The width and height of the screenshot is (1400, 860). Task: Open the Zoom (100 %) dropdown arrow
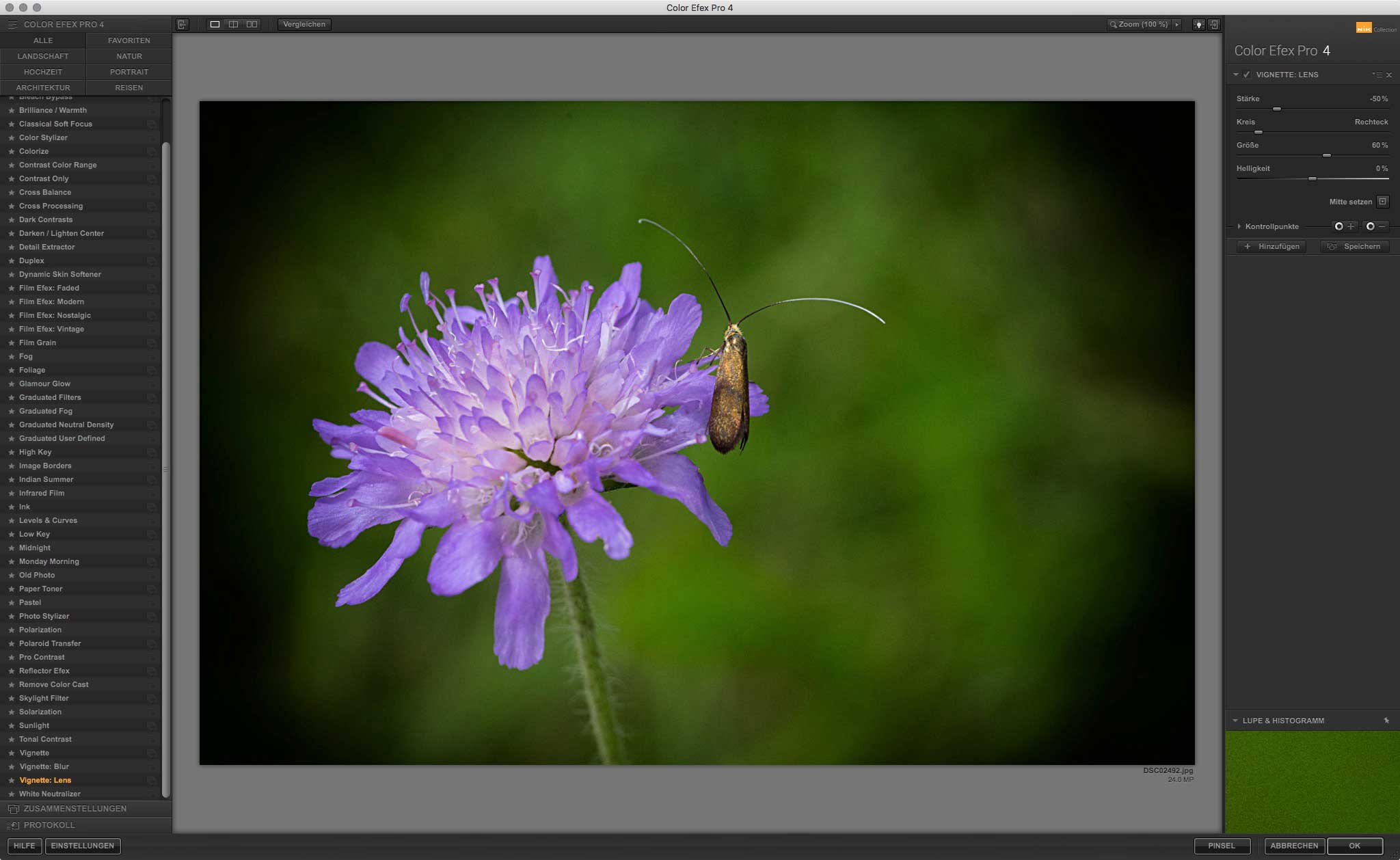click(x=1177, y=24)
